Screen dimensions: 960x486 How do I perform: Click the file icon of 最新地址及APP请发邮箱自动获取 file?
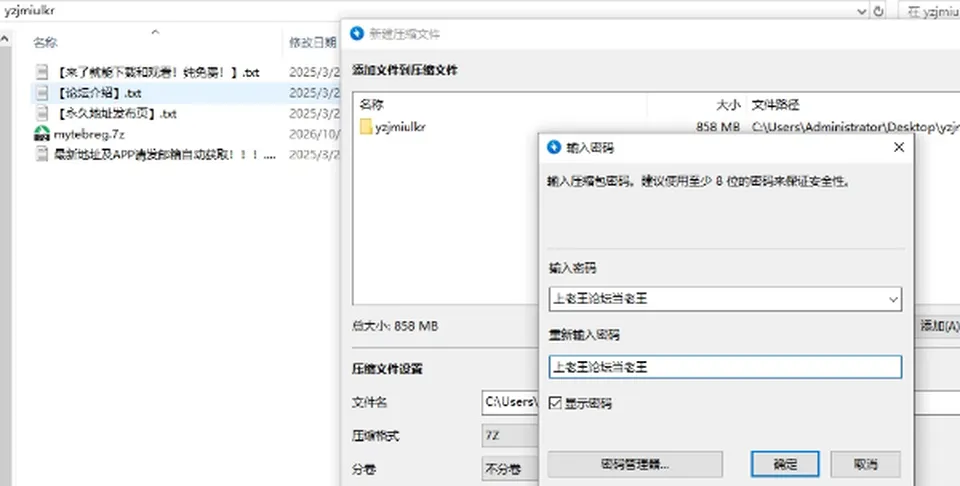42,154
